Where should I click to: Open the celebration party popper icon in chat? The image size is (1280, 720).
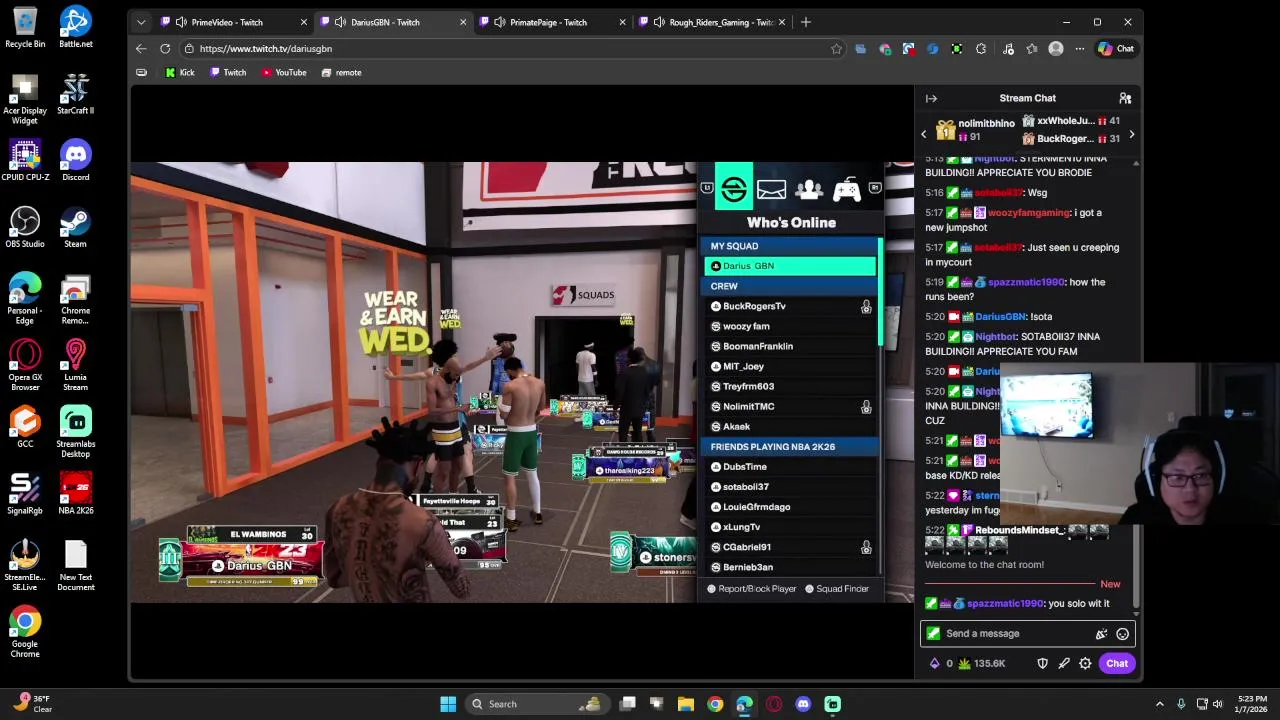[x=1101, y=634]
